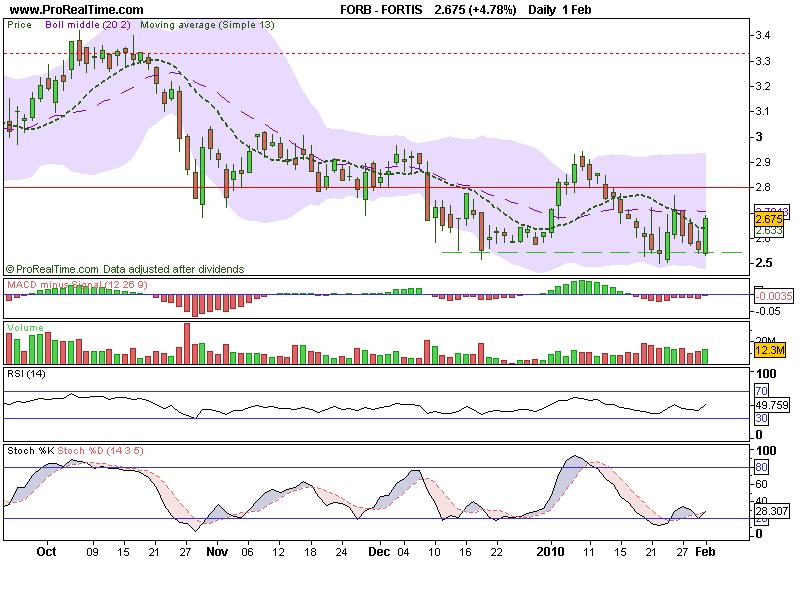Click the Data adjusted after dividends notice
This screenshot has height=600, width=800.
click(x=173, y=269)
